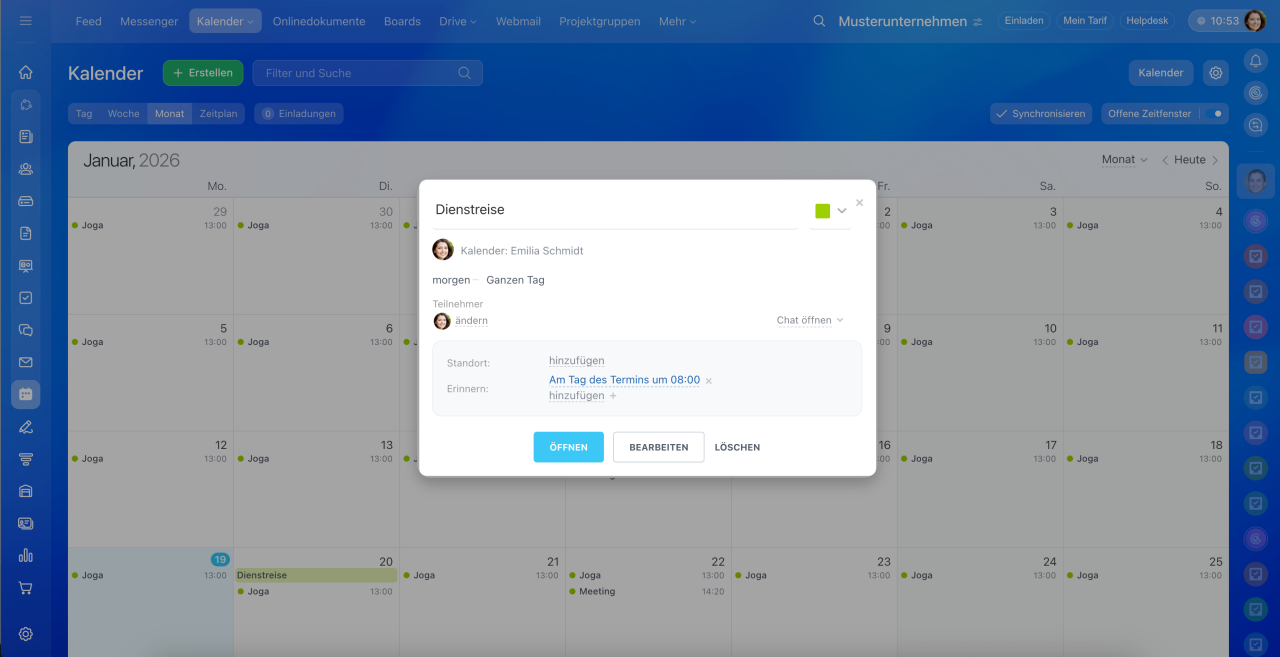This screenshot has width=1280, height=657.
Task: Click the home icon in left sidebar
Action: coord(26,72)
